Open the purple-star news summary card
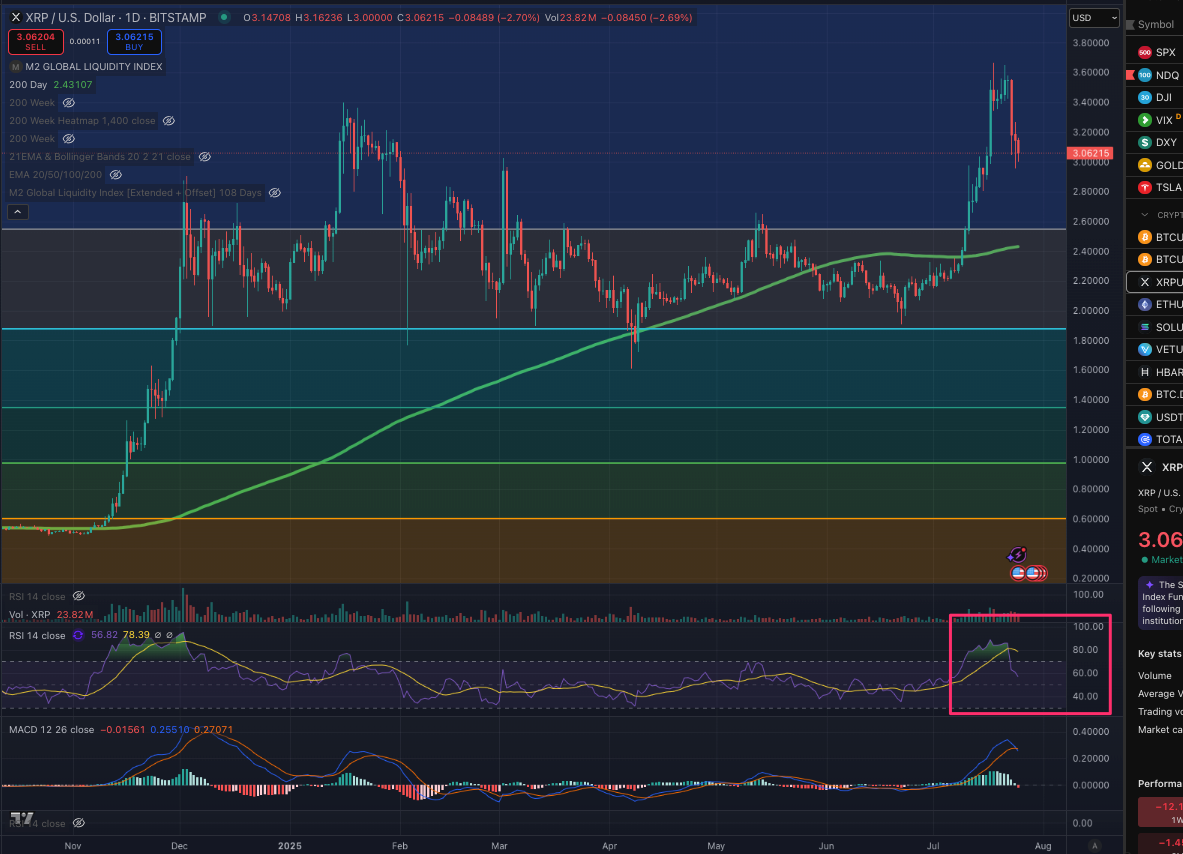 click(x=1160, y=602)
